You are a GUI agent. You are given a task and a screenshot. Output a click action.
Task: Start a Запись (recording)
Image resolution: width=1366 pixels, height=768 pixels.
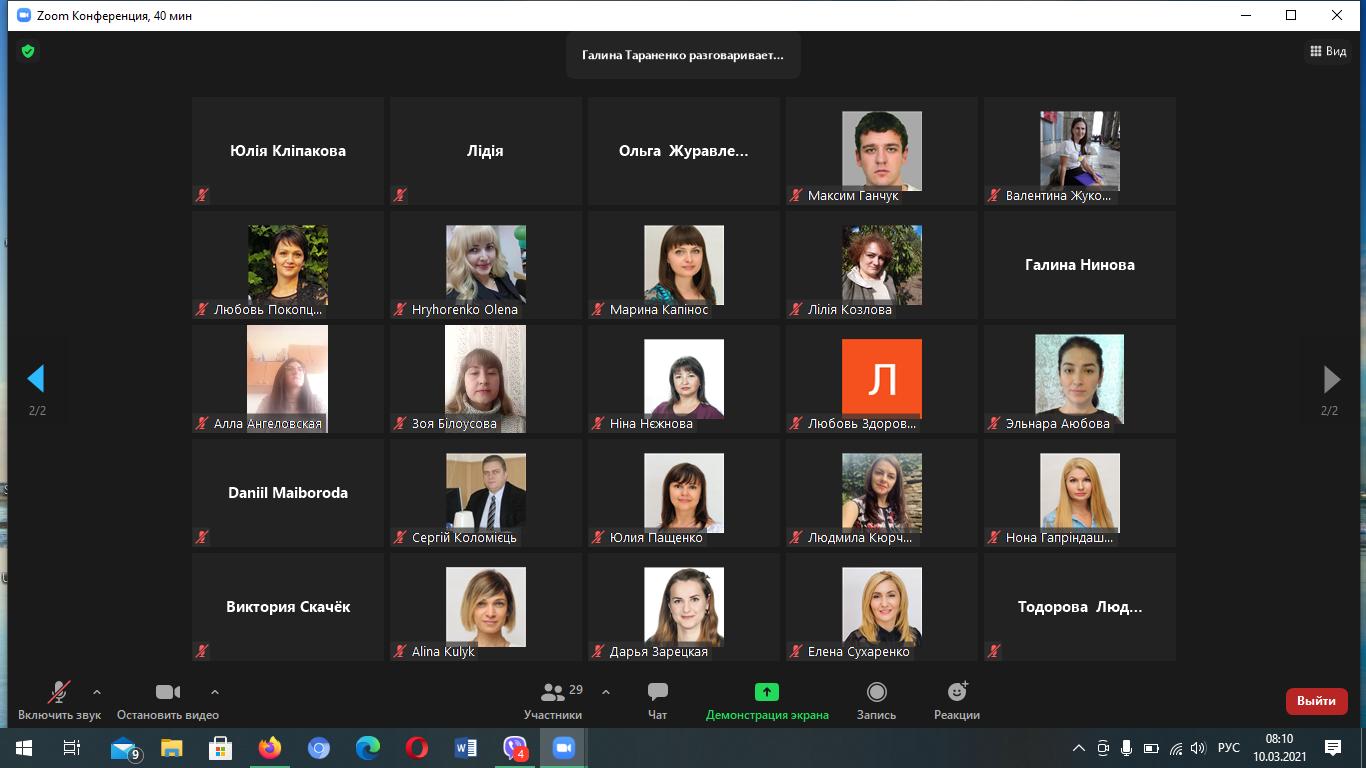(x=877, y=698)
